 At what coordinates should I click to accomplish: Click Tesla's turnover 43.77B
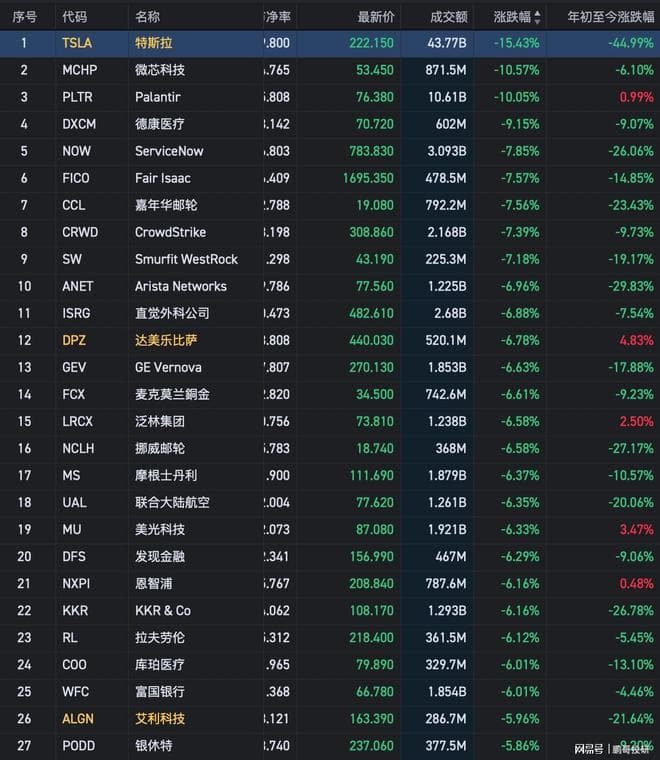point(447,43)
